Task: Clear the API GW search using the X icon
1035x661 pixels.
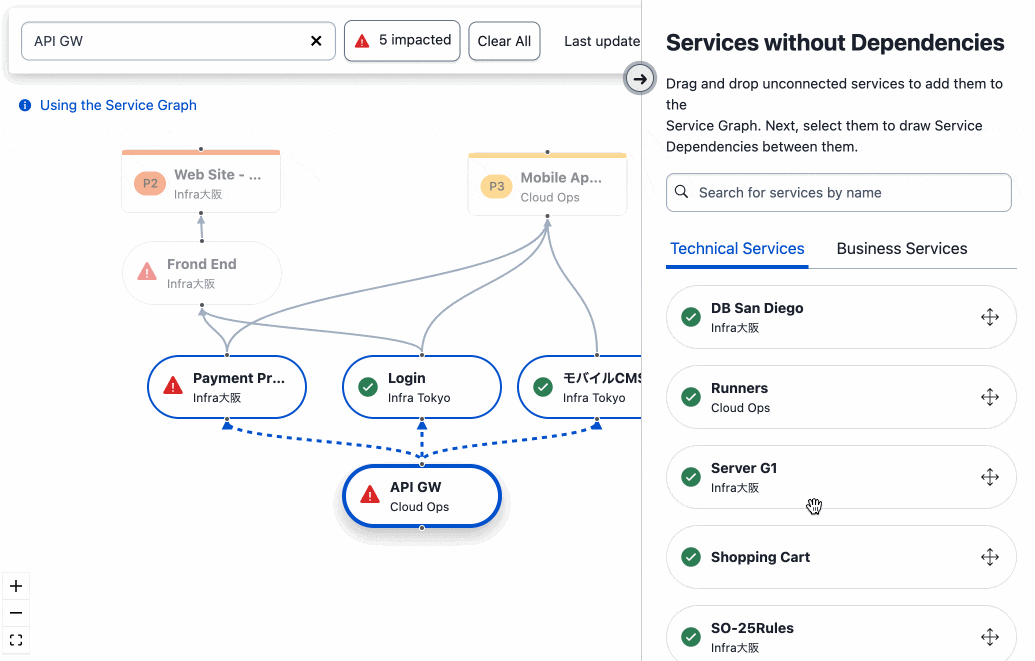Action: click(316, 40)
